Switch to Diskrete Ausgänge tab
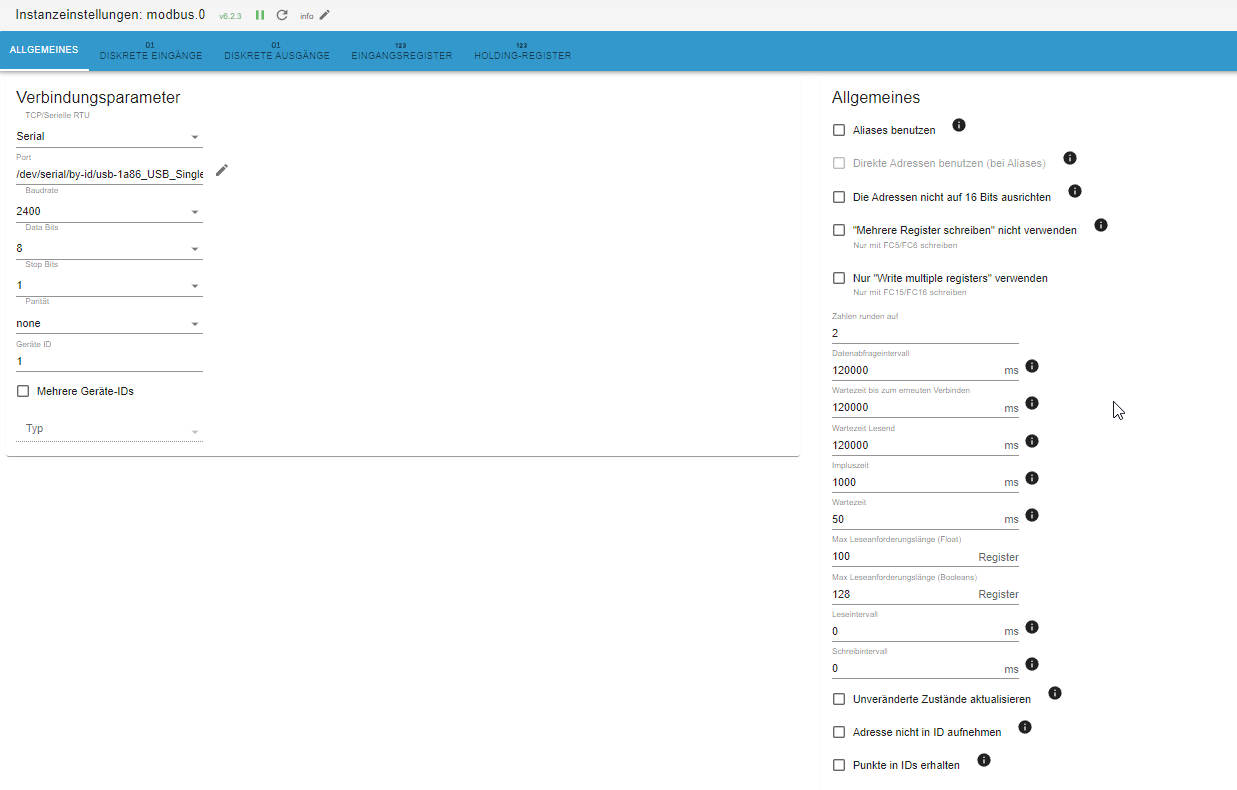 277,51
